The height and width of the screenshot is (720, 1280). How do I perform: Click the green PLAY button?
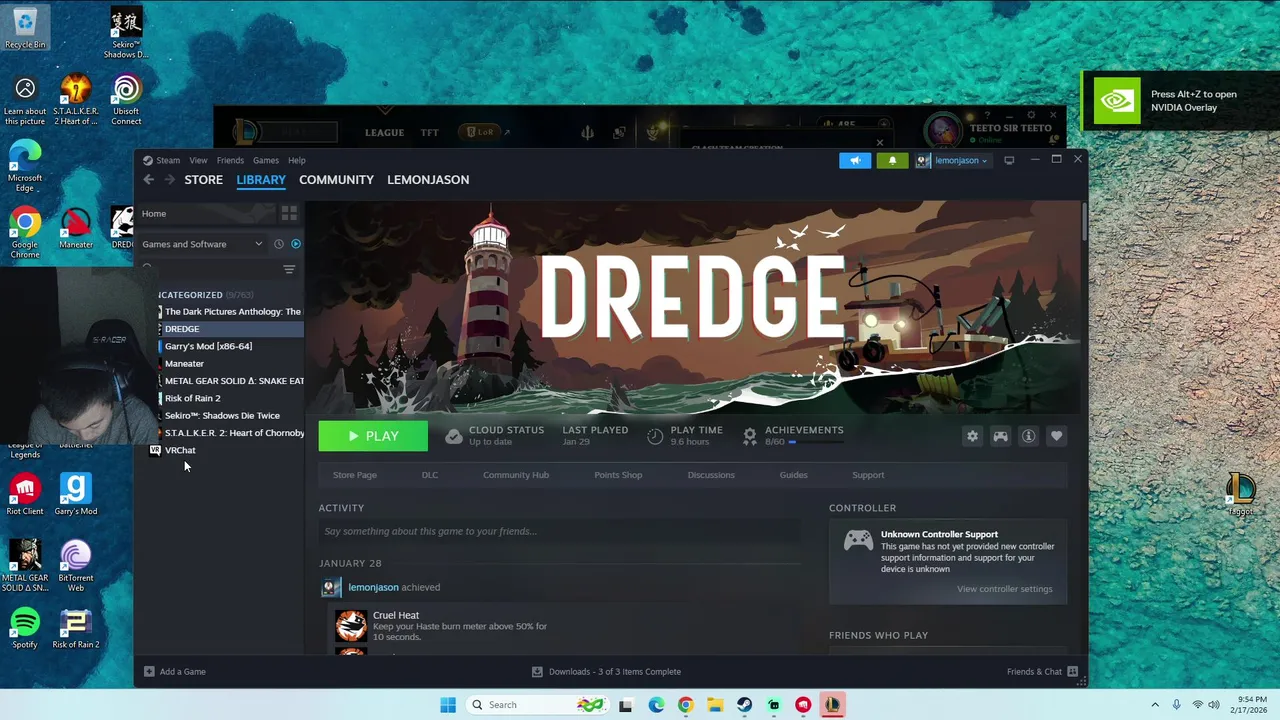tap(373, 436)
